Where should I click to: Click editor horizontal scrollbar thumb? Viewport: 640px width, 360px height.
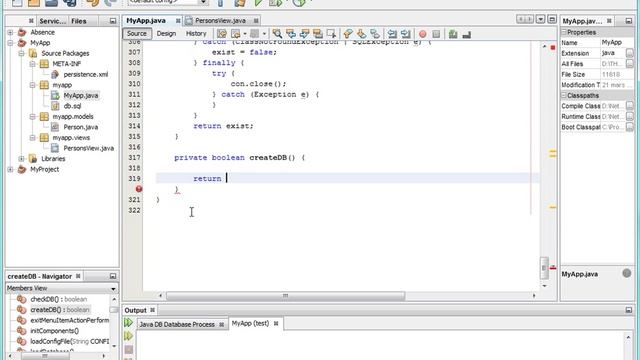pyautogui.click(x=285, y=296)
